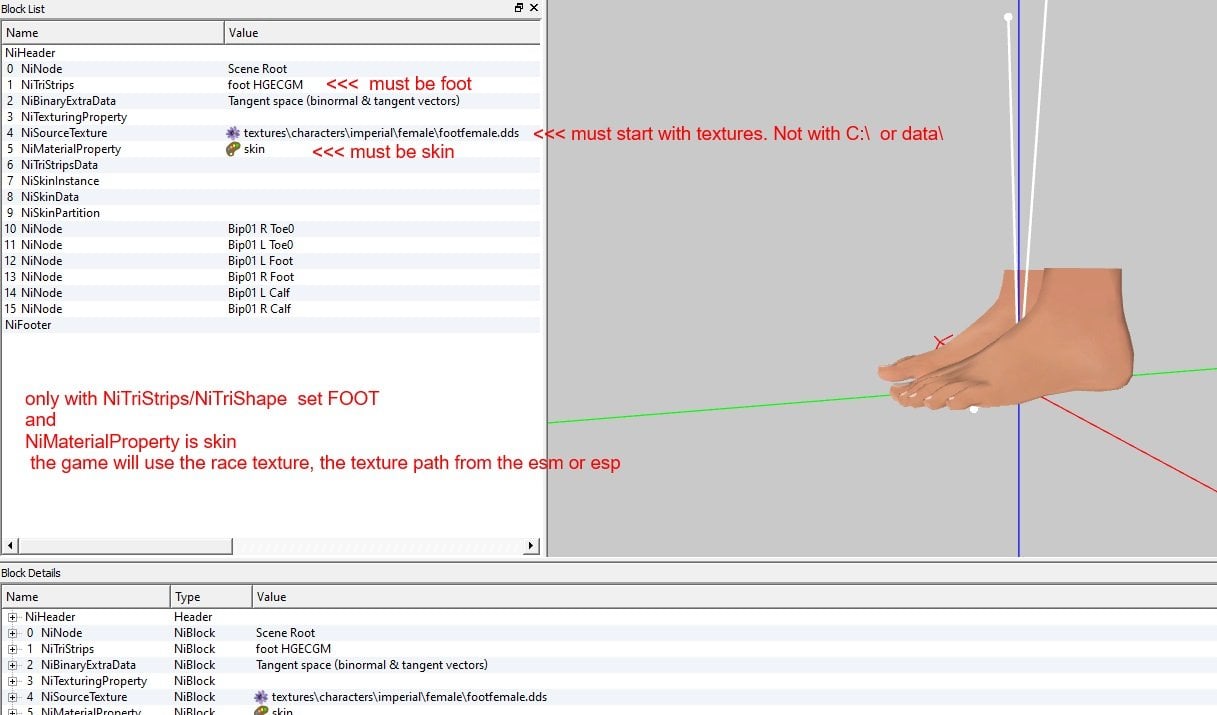Expand 4 NiSourceTexture in Block Details
Viewport: 1217px width, 715px height.
13,697
